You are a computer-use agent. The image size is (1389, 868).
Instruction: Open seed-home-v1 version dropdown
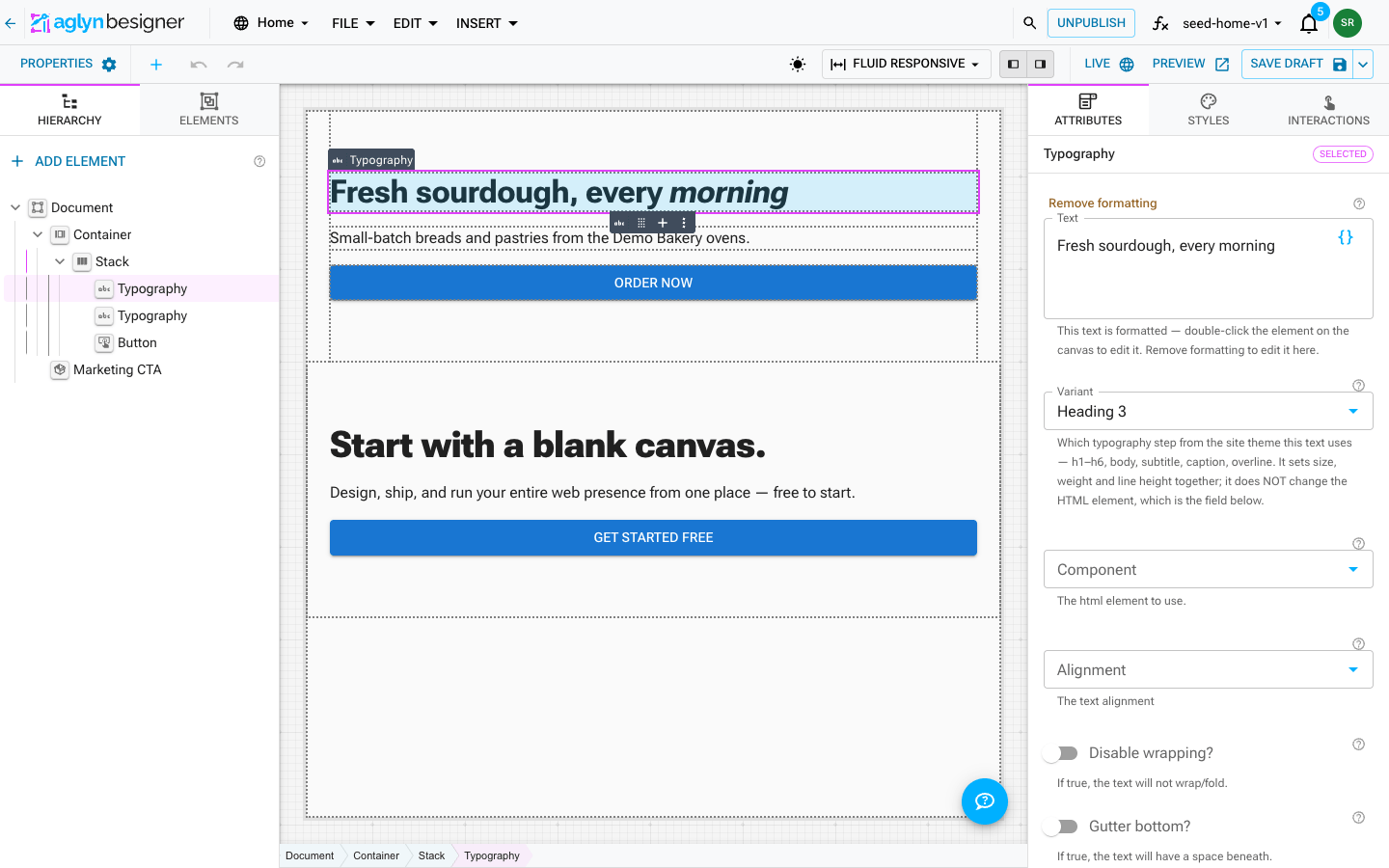1233,23
